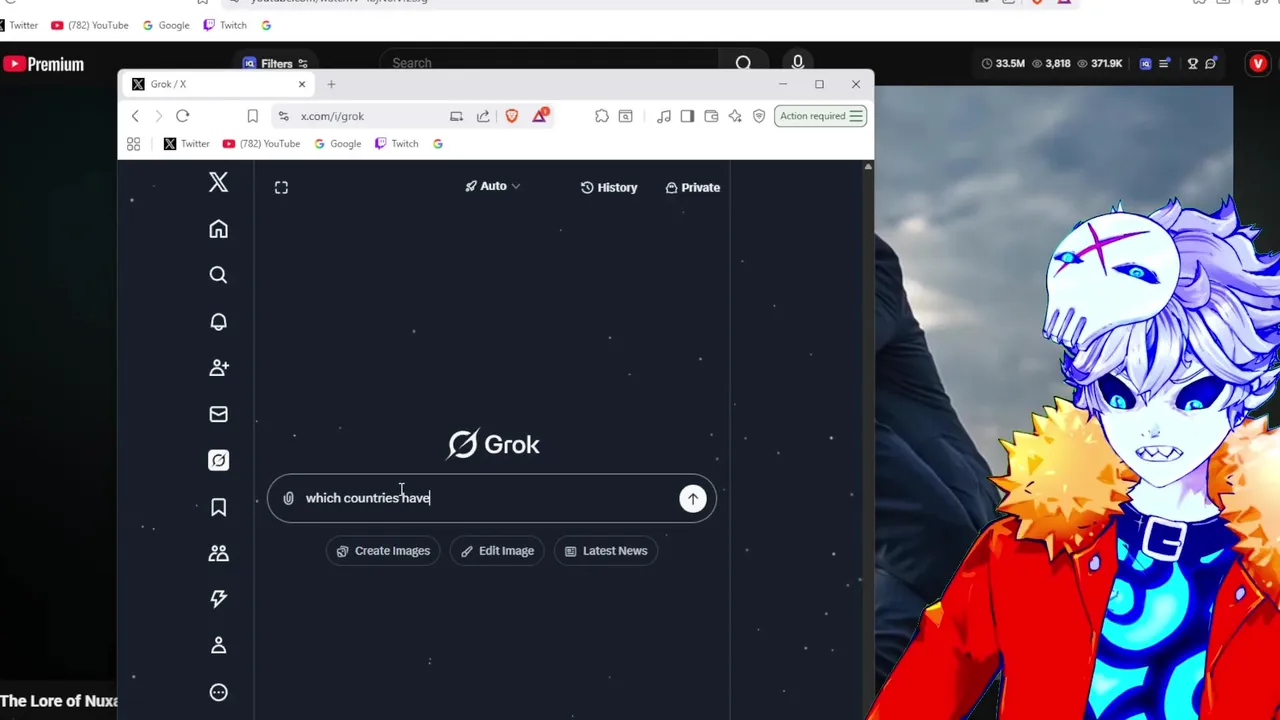1280x720 pixels.
Task: Open Profile in the X sidebar
Action: [218, 645]
